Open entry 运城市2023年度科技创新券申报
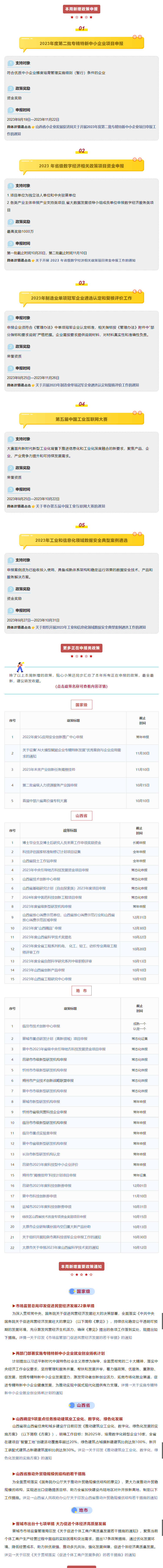This screenshot has width=163, height=1568. pos(47,1206)
